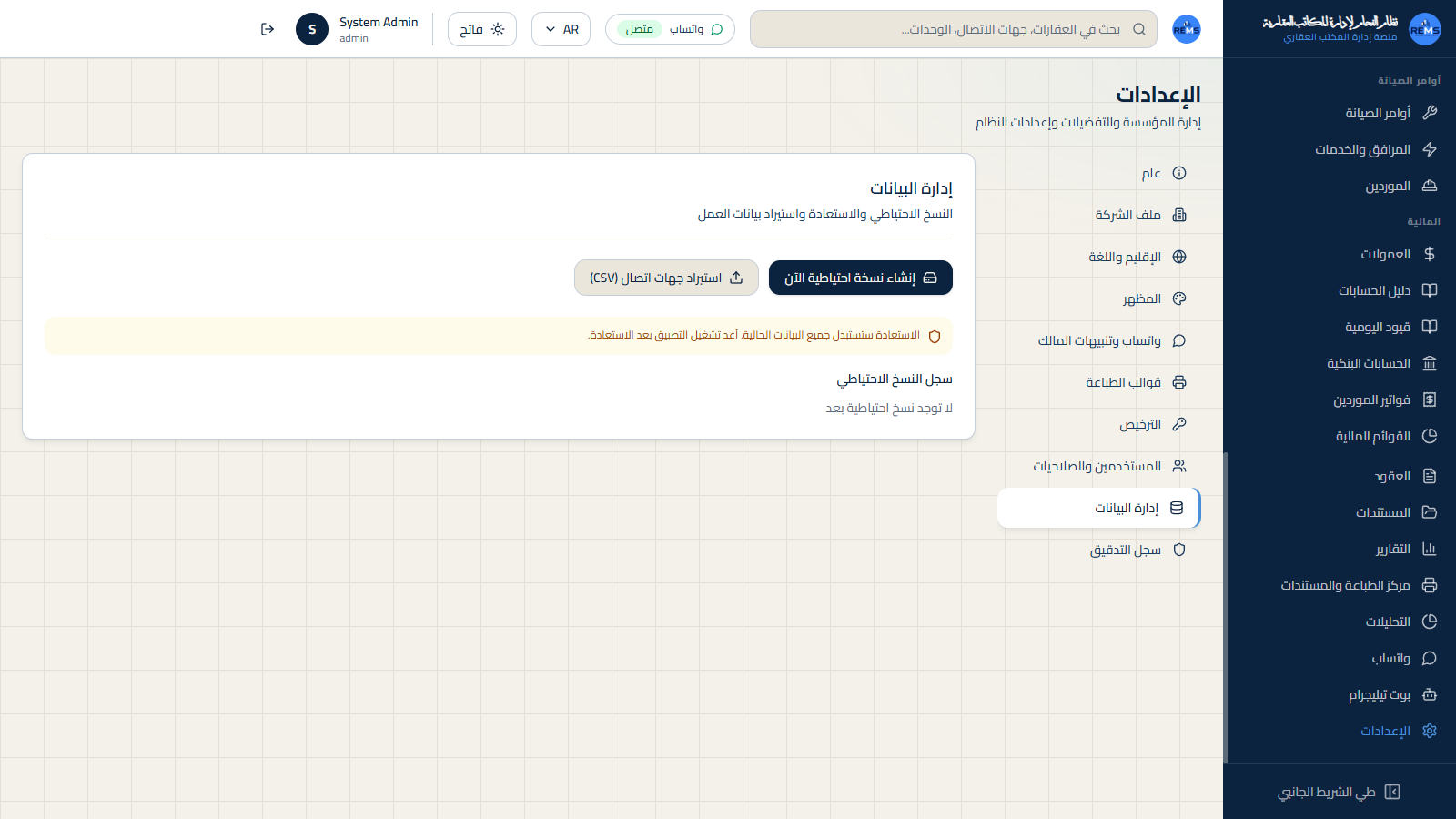Click the sidebar vertical scrollbar
This screenshot has width=1456, height=819.
coord(1226,608)
